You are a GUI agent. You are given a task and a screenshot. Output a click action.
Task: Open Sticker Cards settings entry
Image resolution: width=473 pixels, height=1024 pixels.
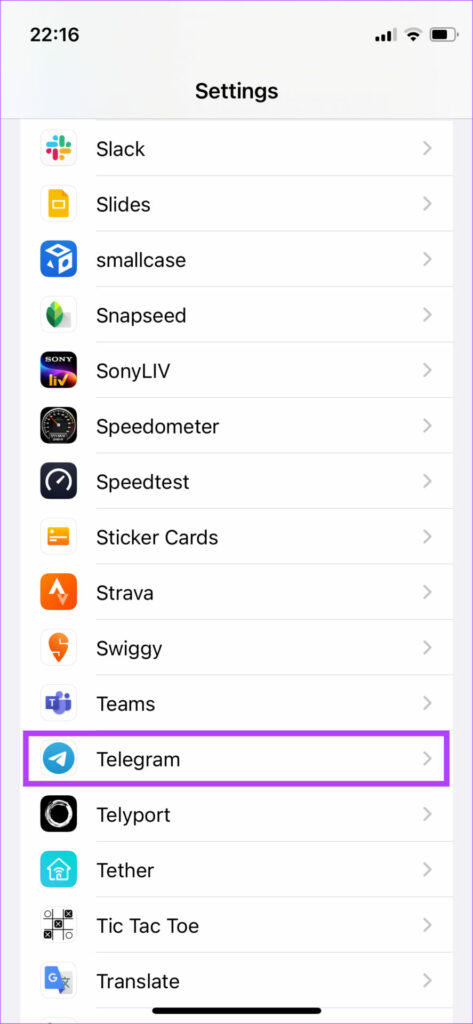click(236, 537)
